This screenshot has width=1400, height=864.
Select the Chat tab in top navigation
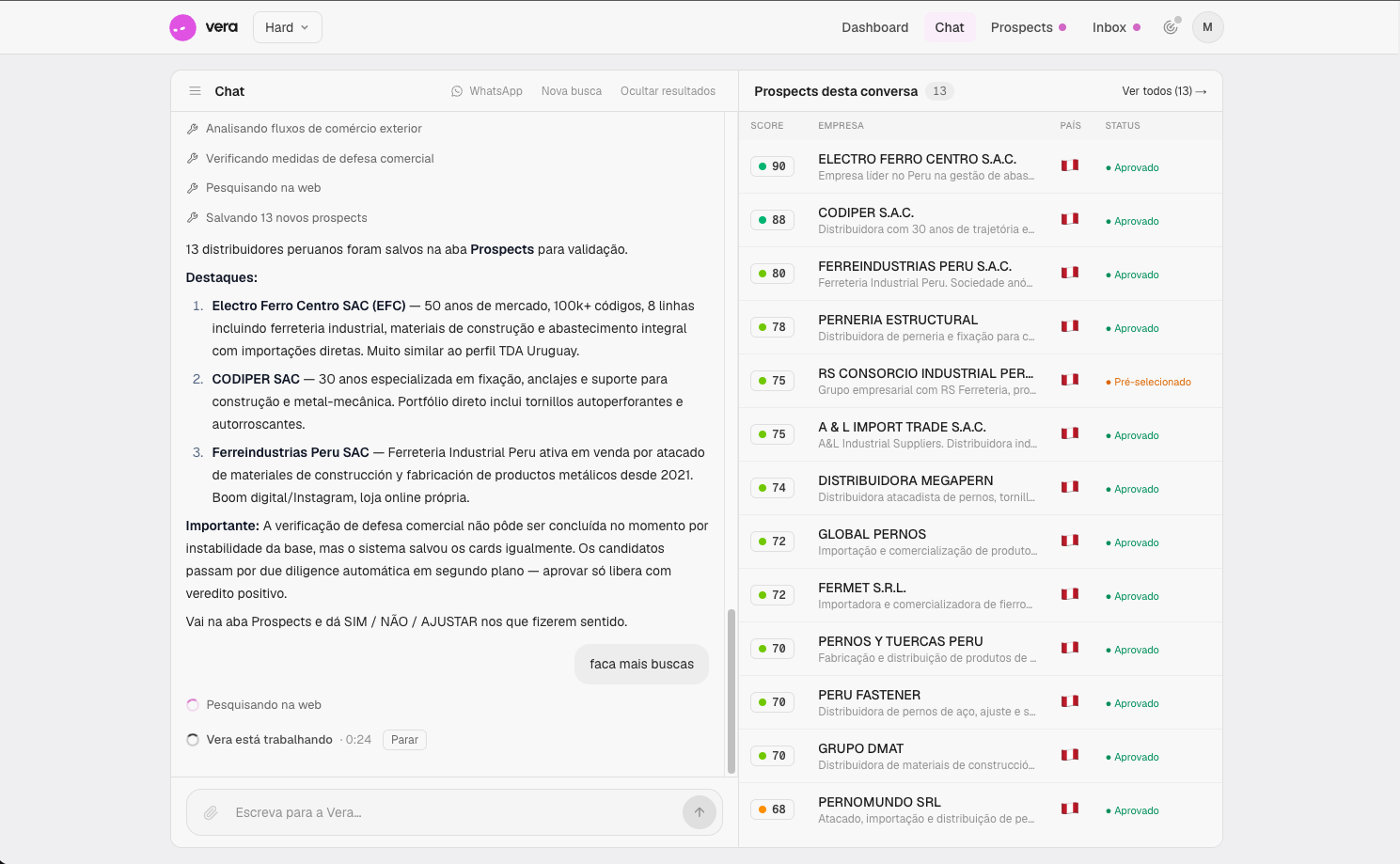(x=950, y=27)
